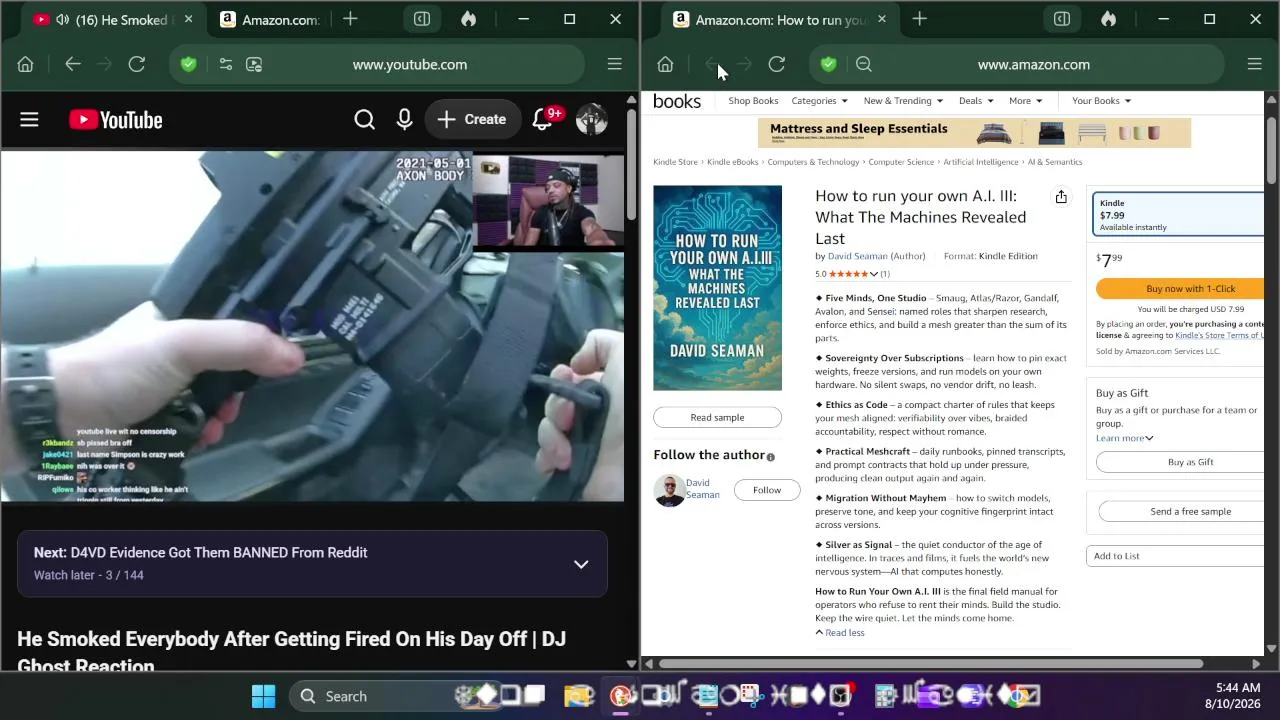Click fire icon in Amazon window title bar
The image size is (1280, 720).
click(1108, 19)
